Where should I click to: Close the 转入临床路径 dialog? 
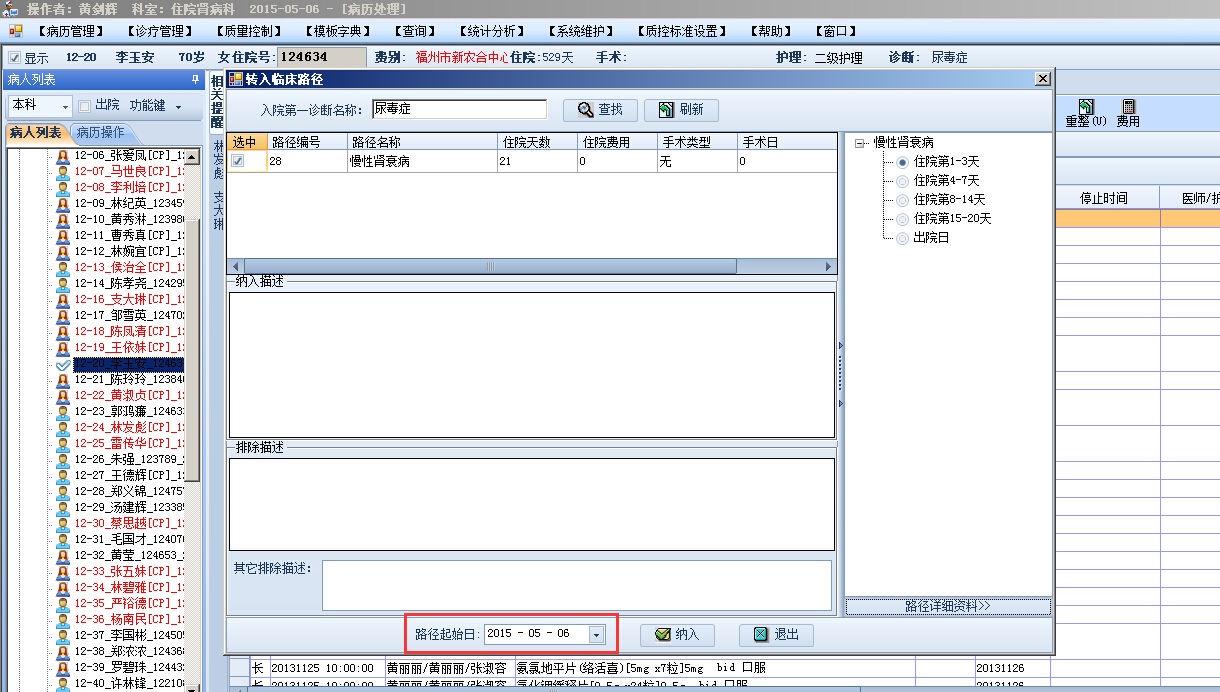(1042, 78)
